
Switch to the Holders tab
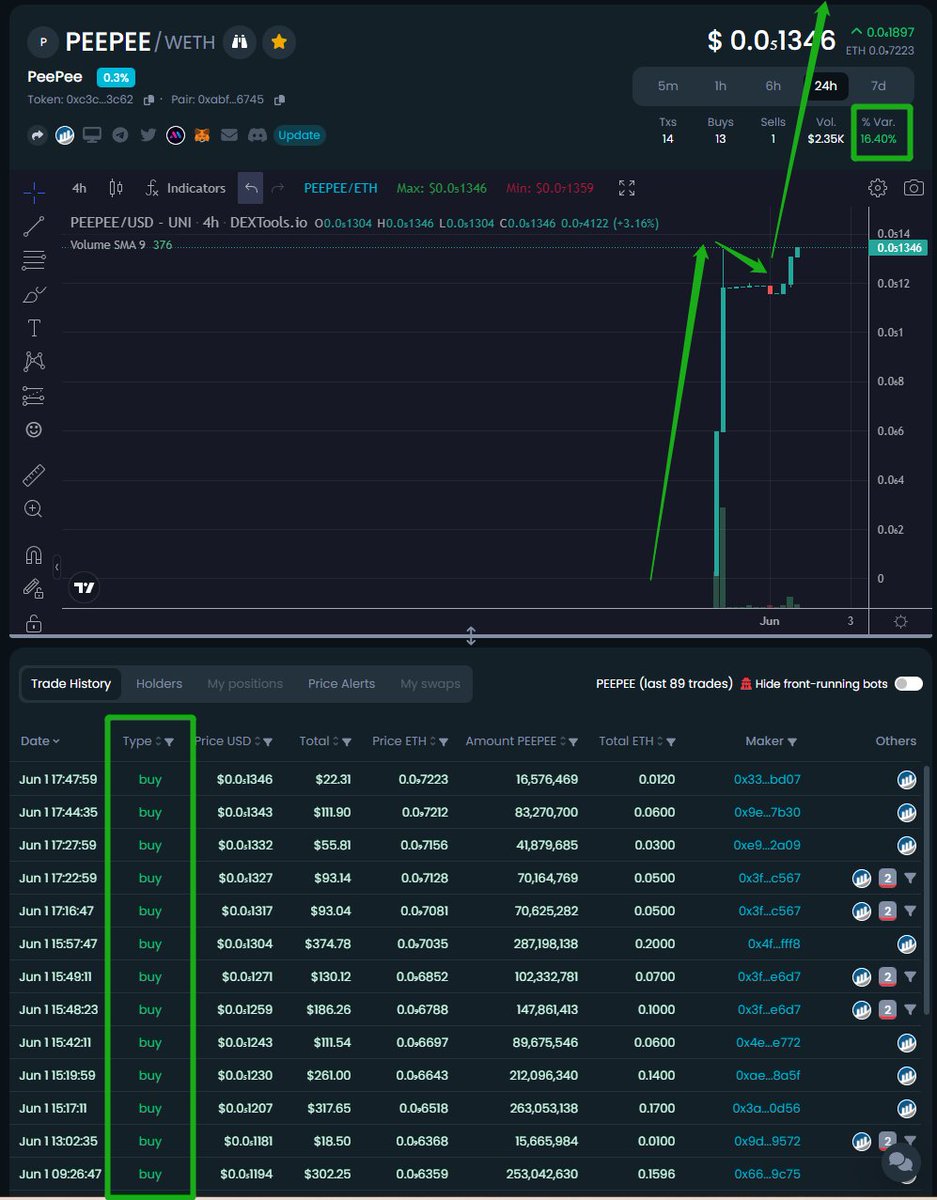pyautogui.click(x=159, y=684)
